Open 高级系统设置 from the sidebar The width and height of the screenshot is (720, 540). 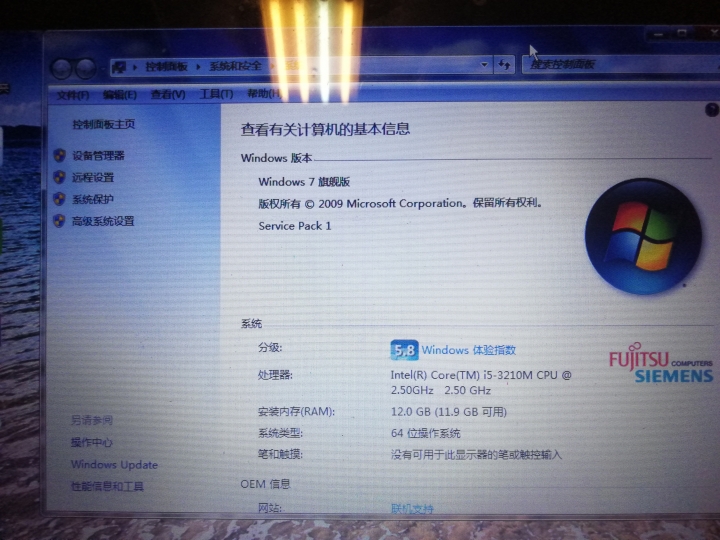pyautogui.click(x=103, y=221)
